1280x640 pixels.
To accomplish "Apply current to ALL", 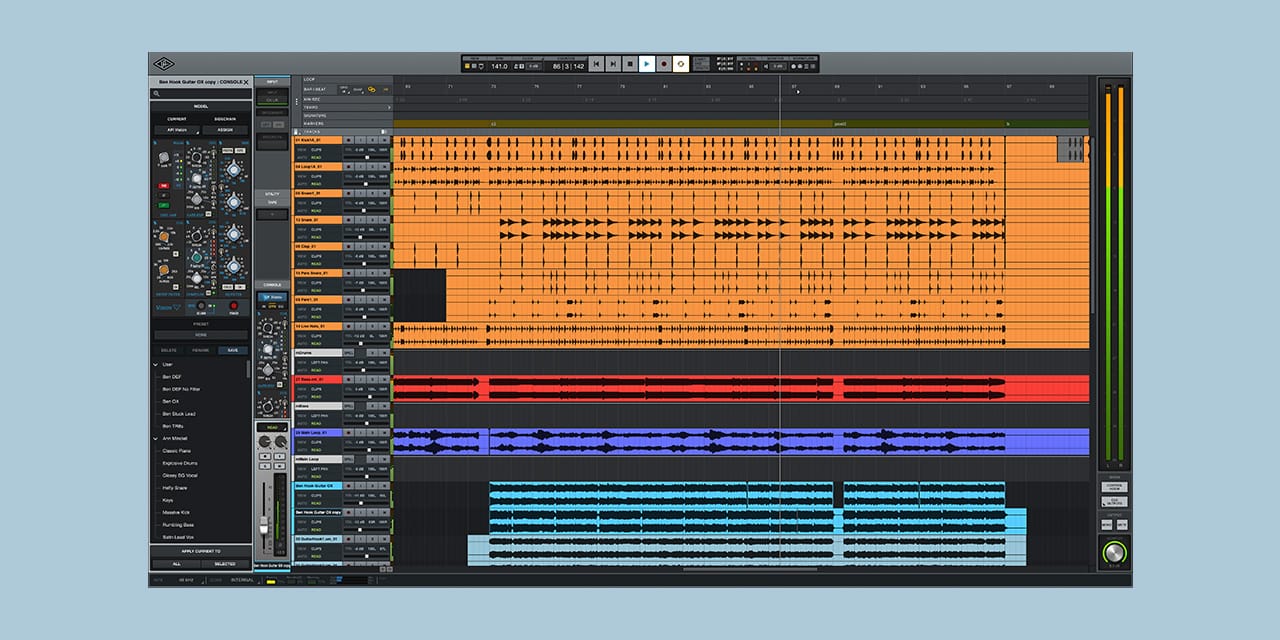I will [176, 564].
